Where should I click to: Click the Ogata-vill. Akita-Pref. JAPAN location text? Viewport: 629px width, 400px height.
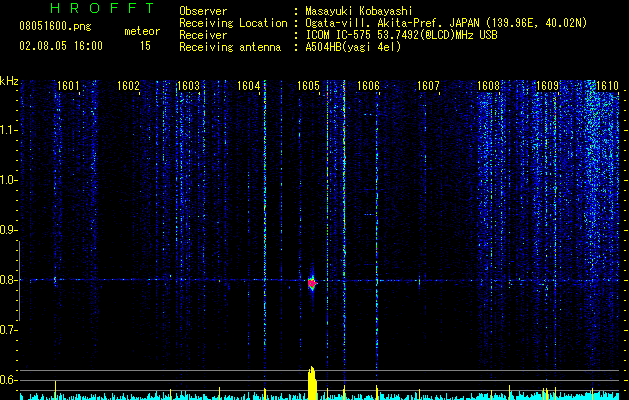click(446, 23)
